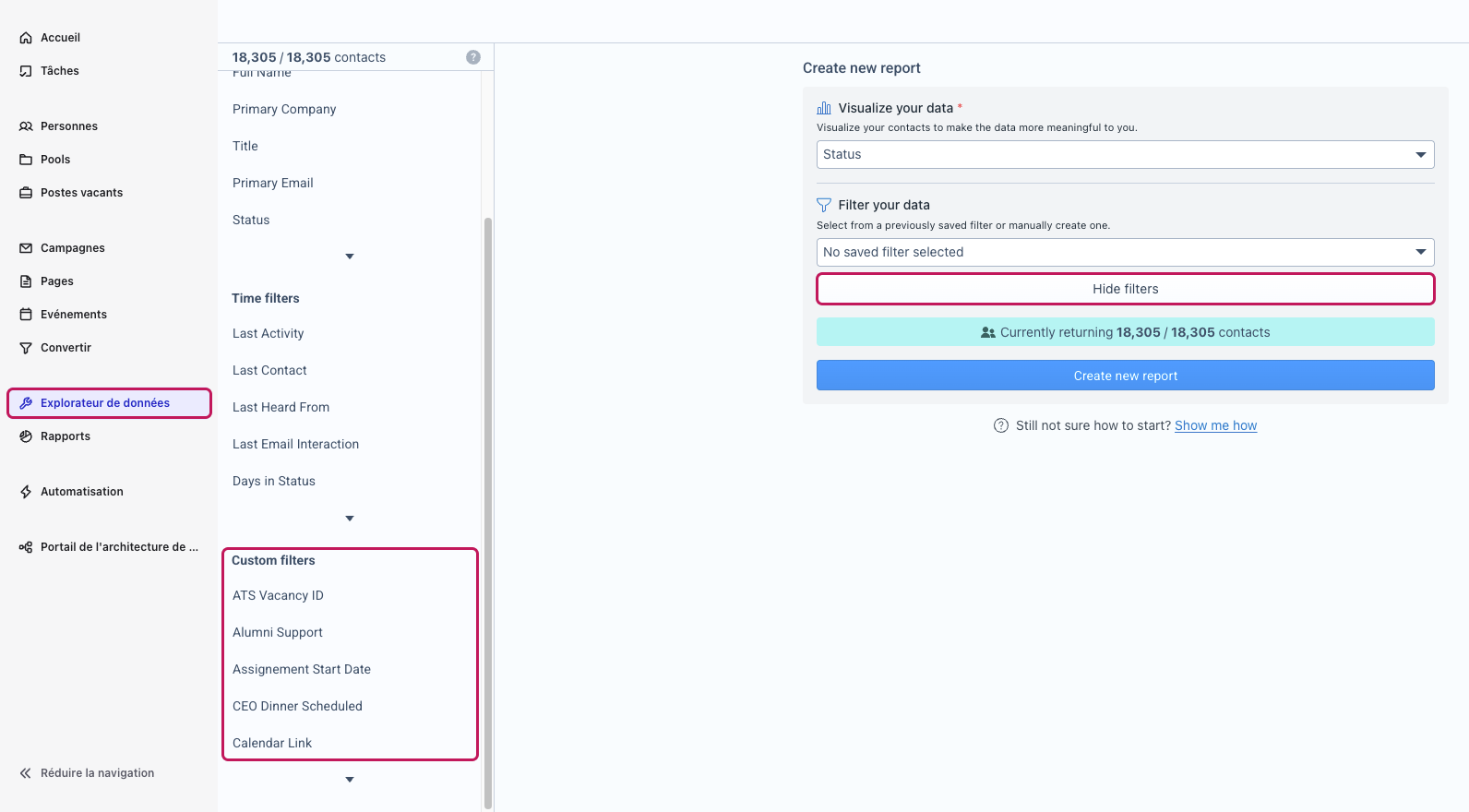Choose the CEO Dinner Scheduled filter
This screenshot has width=1469, height=812.
pos(297,706)
